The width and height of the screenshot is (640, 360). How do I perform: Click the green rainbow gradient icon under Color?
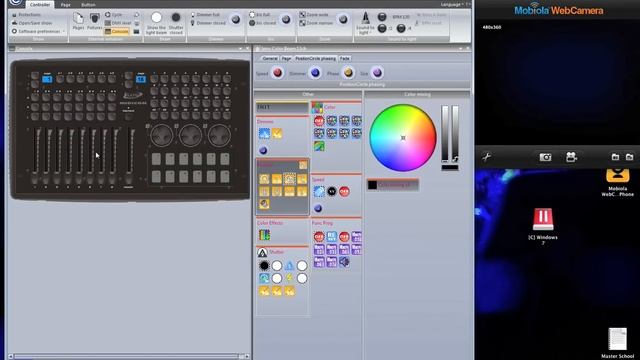point(319,146)
